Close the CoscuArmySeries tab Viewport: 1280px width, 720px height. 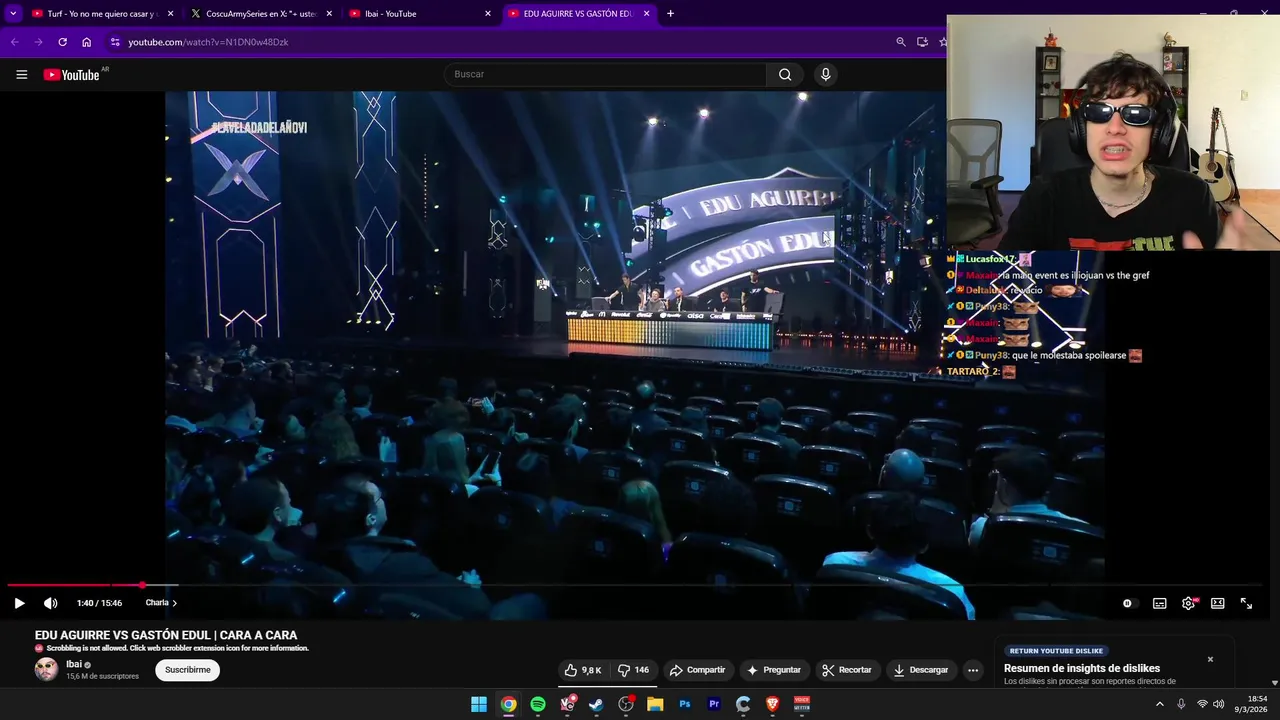click(x=329, y=14)
